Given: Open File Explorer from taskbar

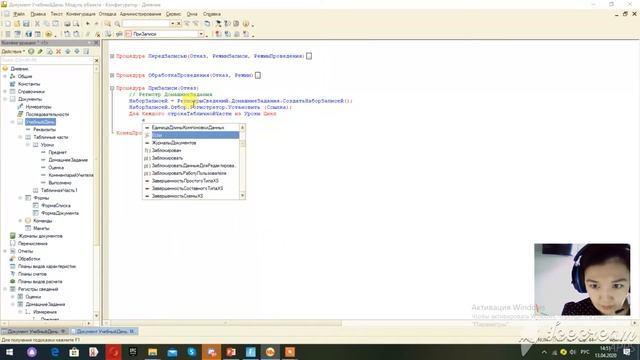Looking at the screenshot, I should pyautogui.click(x=152, y=352).
